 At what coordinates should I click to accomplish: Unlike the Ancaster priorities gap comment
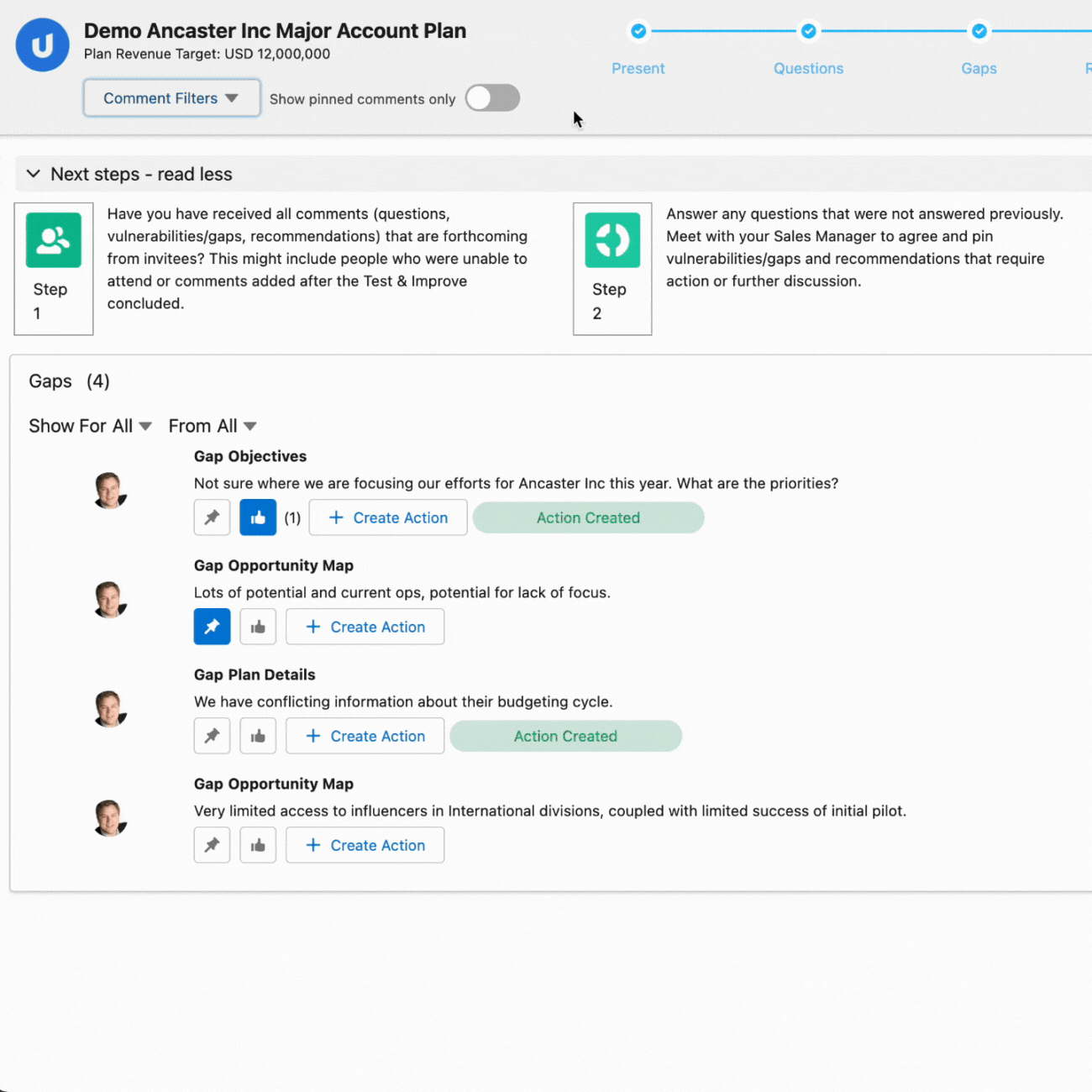tap(258, 517)
